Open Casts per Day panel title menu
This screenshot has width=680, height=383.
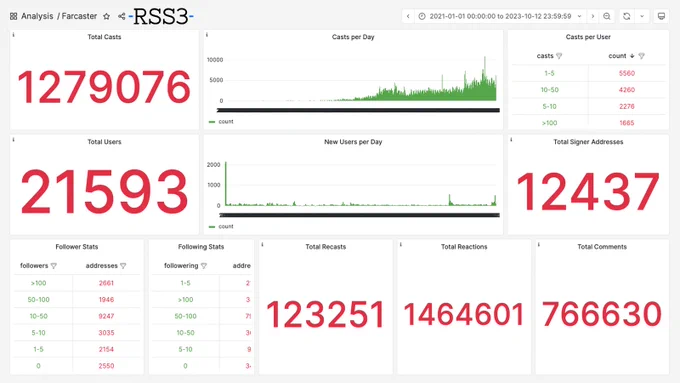[x=353, y=37]
